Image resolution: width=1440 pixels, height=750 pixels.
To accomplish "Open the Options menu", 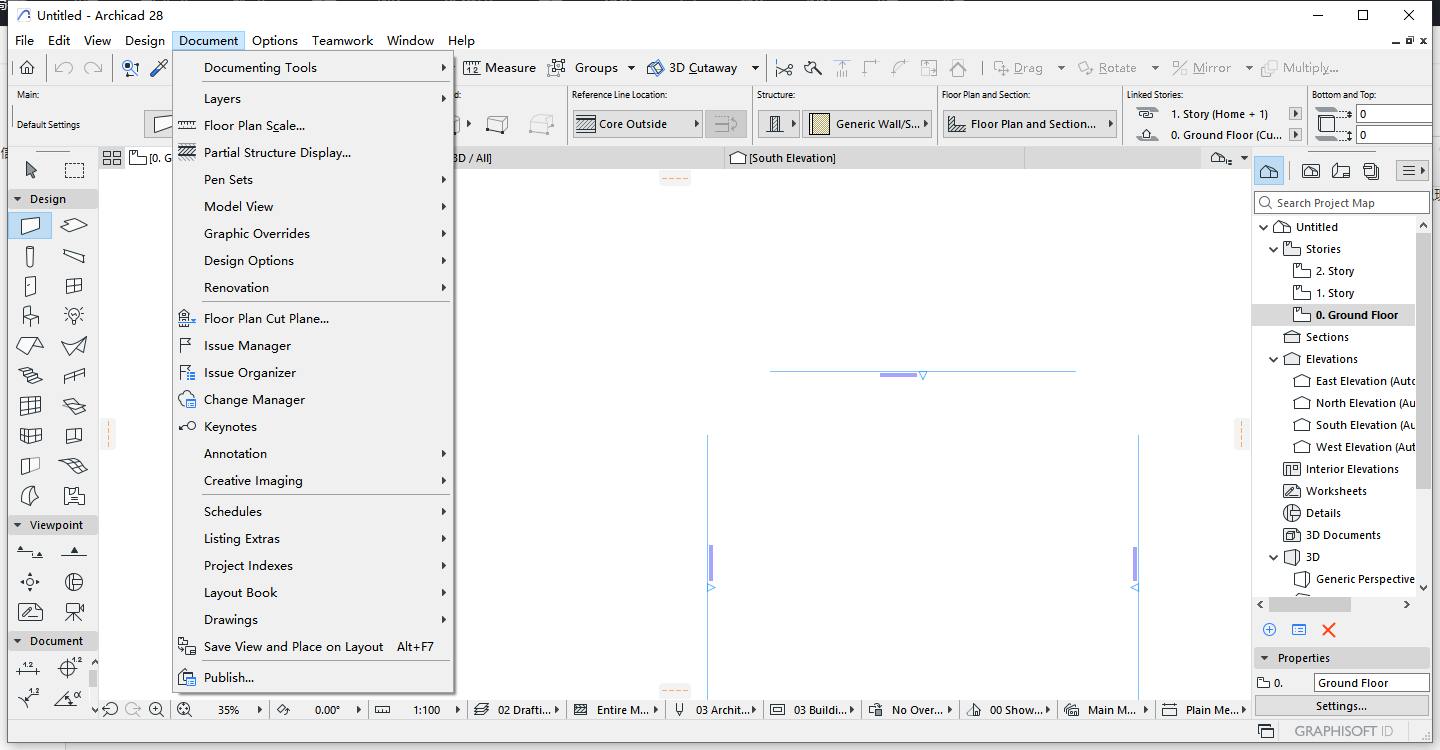I will click(275, 41).
